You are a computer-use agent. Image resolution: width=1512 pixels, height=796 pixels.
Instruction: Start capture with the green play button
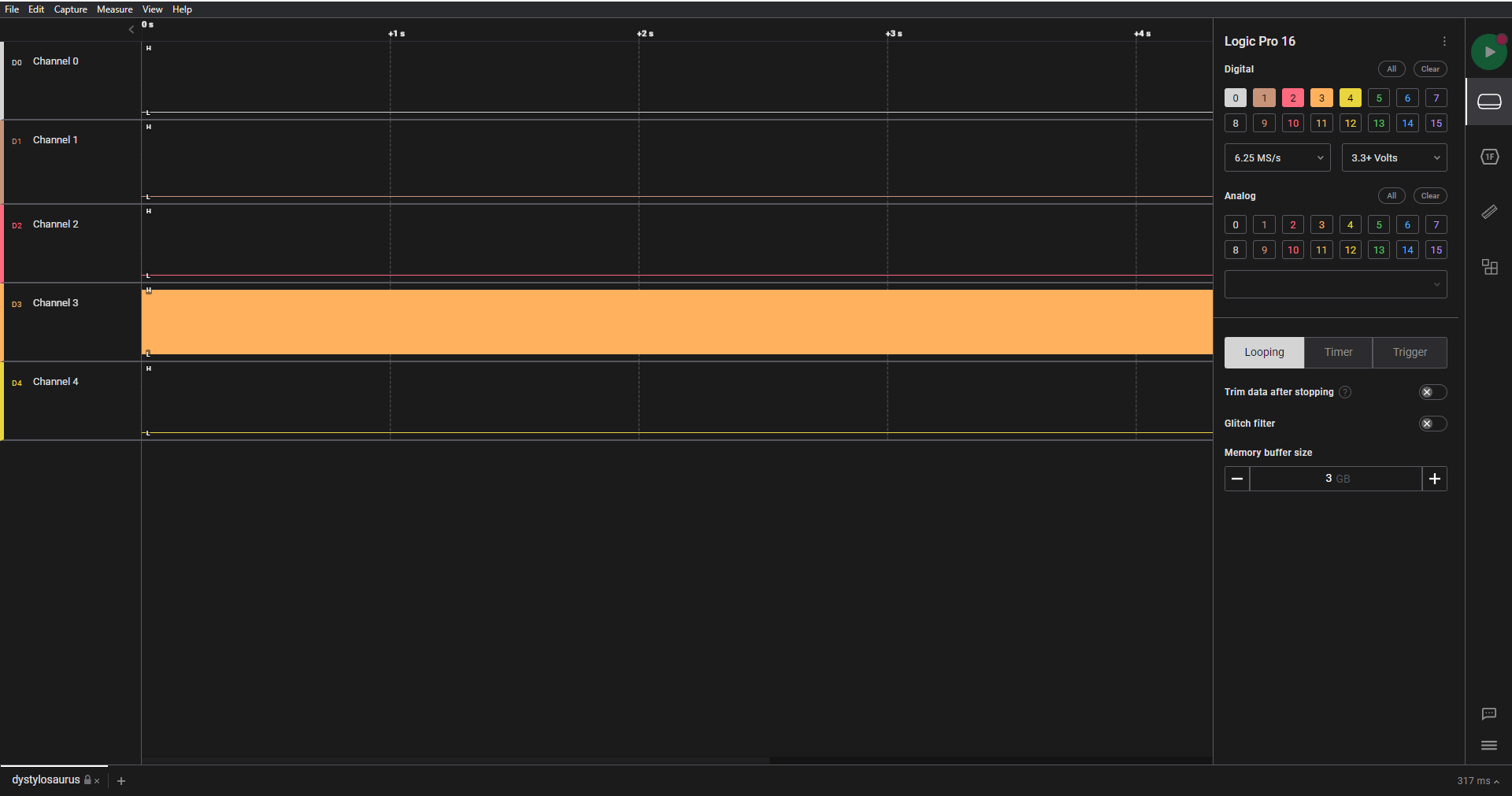[1488, 52]
